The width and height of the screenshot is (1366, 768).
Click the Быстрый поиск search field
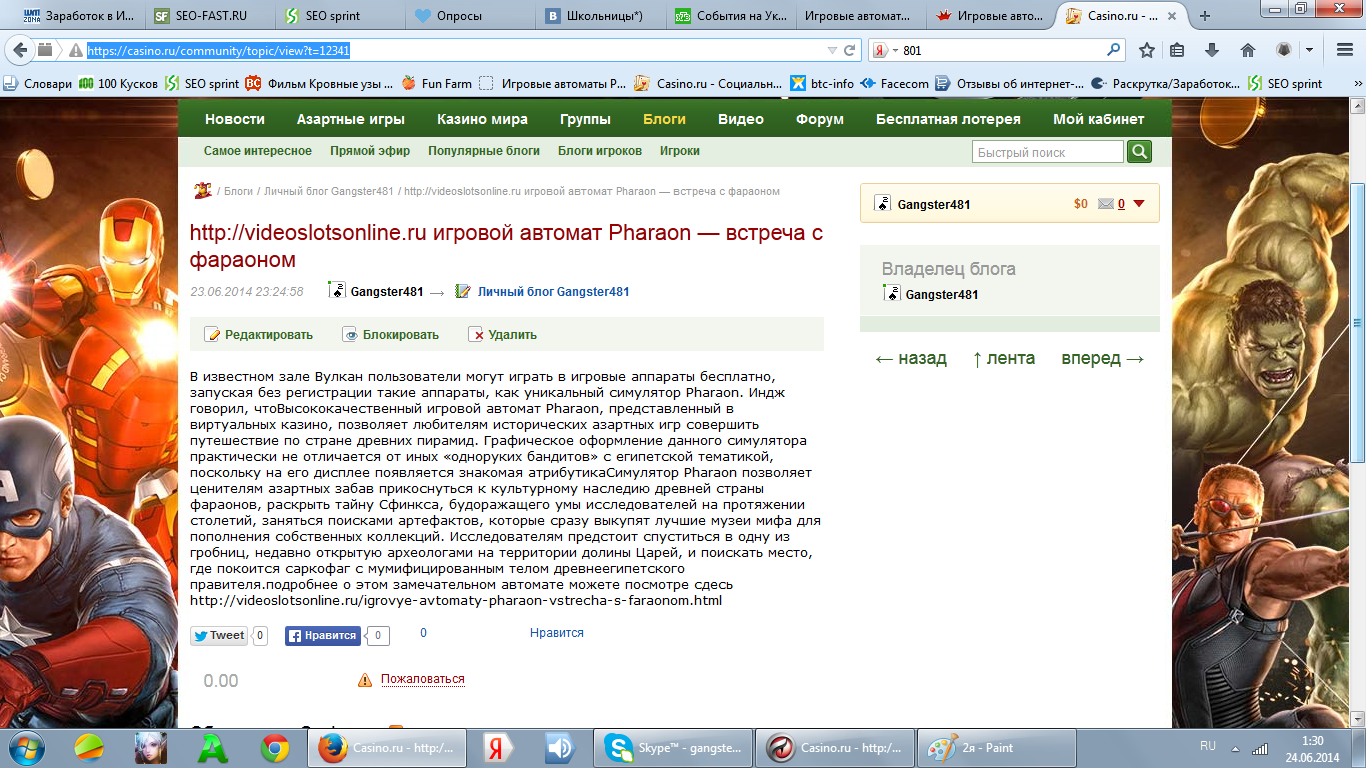click(1048, 152)
